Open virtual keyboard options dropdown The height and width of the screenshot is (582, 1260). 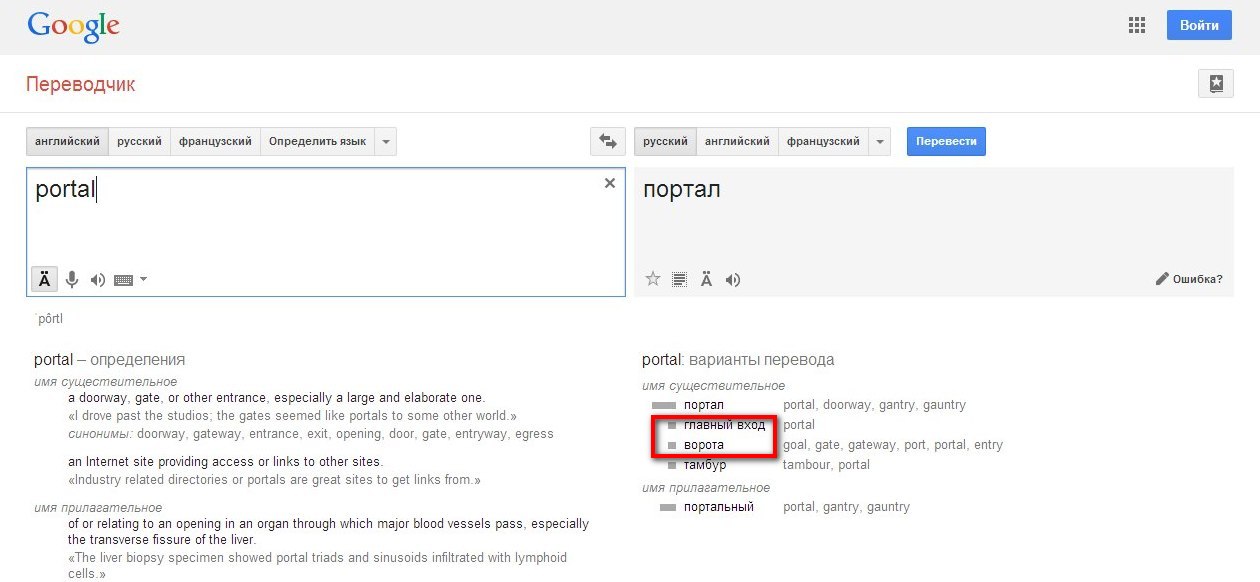[143, 280]
